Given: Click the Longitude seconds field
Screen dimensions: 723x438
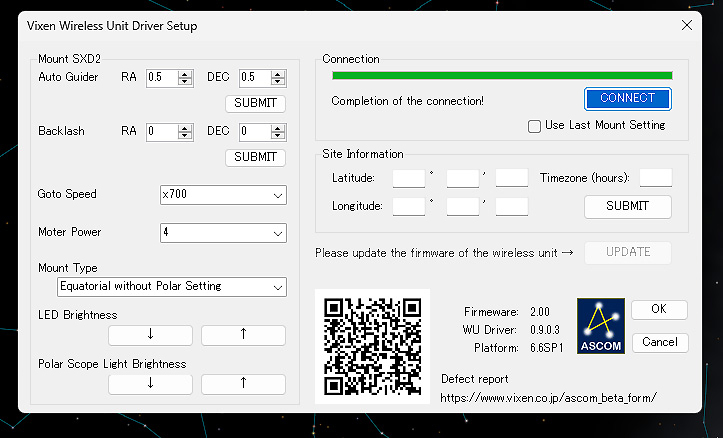Looking at the screenshot, I should coord(512,207).
